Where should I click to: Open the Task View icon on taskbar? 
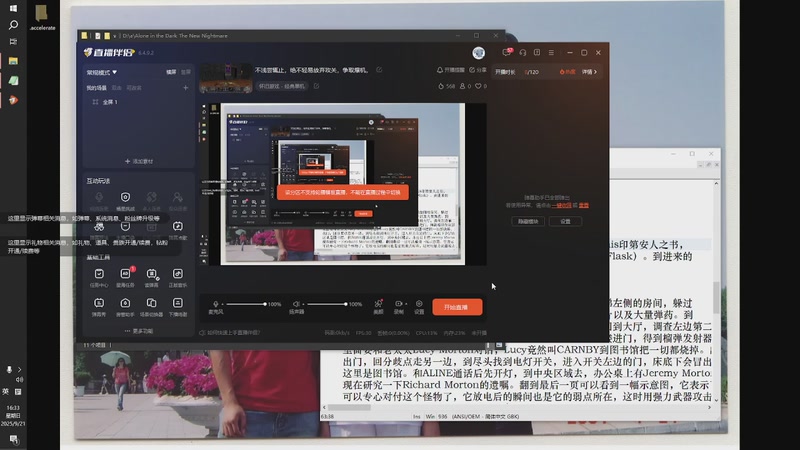[x=13, y=41]
